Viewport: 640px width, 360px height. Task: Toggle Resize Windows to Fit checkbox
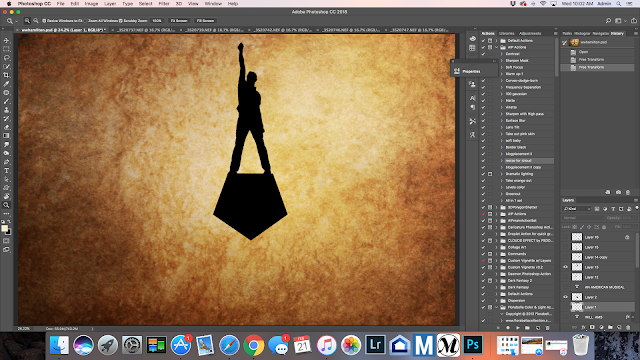[44, 20]
